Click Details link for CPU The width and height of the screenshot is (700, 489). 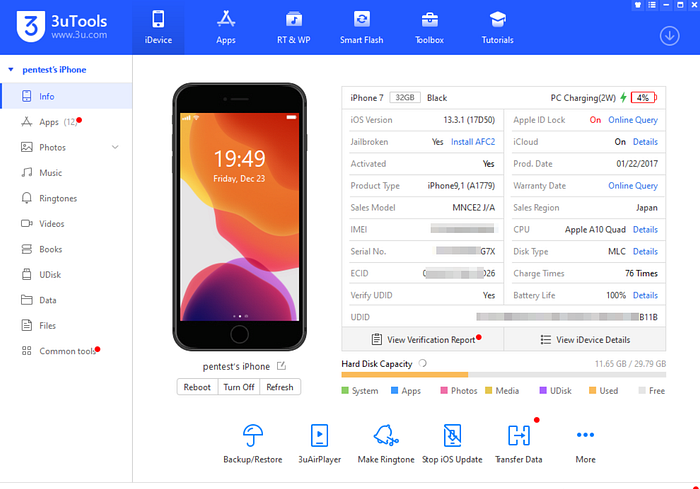645,229
